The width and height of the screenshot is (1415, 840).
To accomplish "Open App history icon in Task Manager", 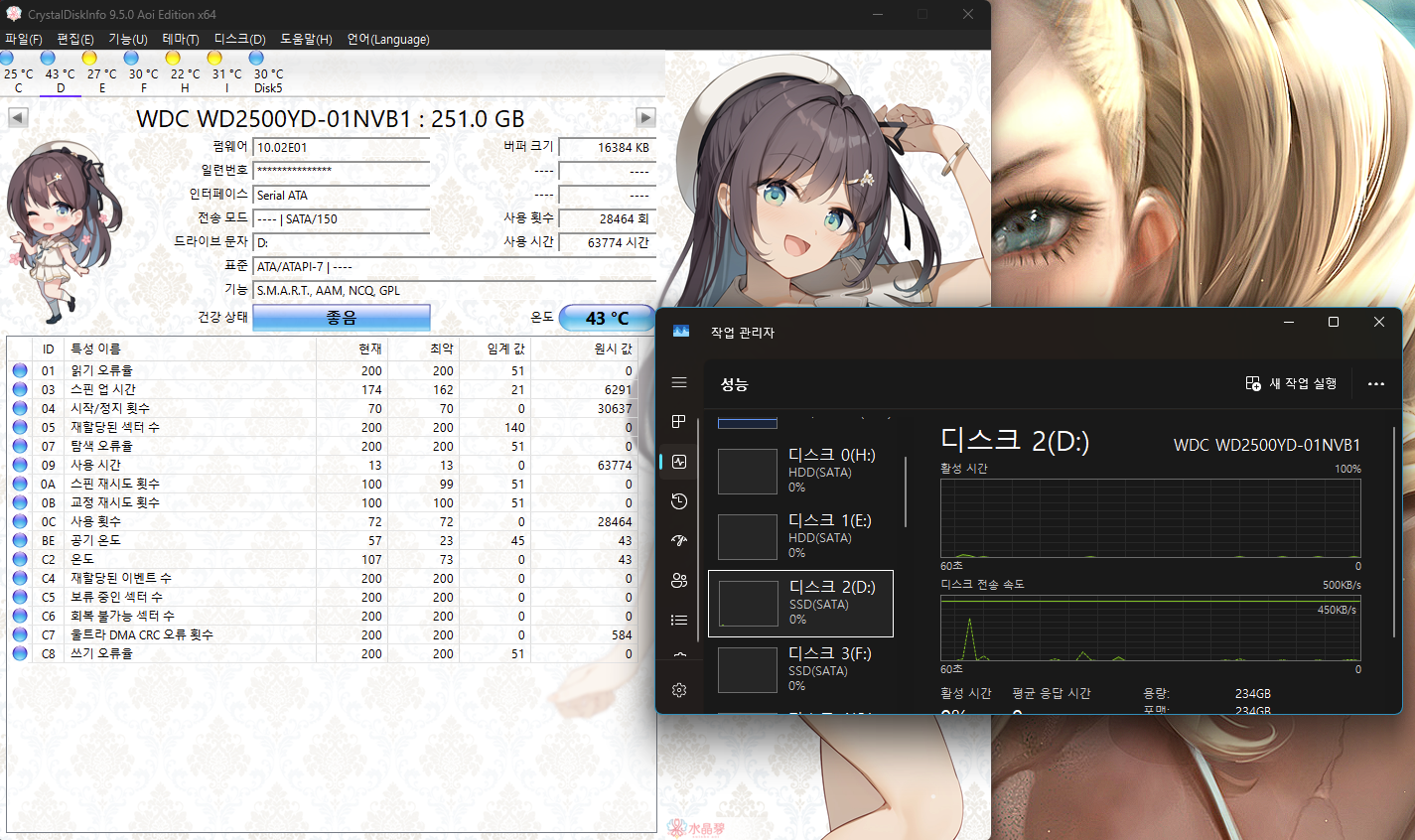I will 679,501.
